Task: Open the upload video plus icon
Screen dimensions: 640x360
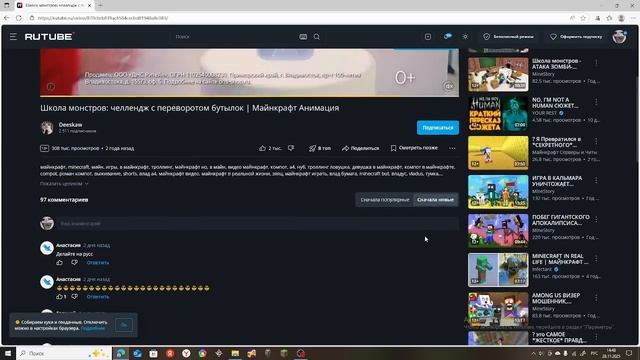Action: 428,37
